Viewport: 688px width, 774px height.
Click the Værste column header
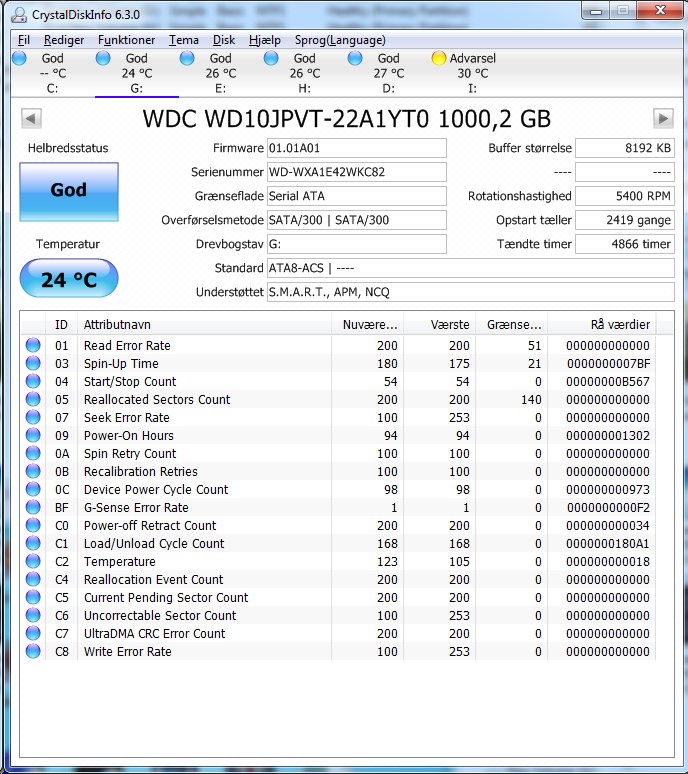440,324
